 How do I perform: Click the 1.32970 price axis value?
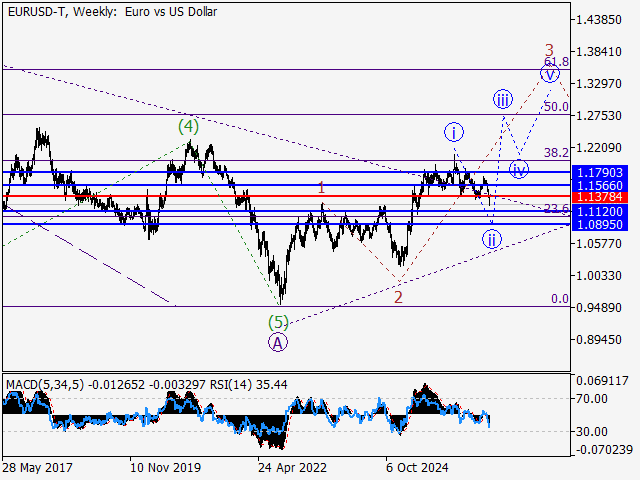599,84
